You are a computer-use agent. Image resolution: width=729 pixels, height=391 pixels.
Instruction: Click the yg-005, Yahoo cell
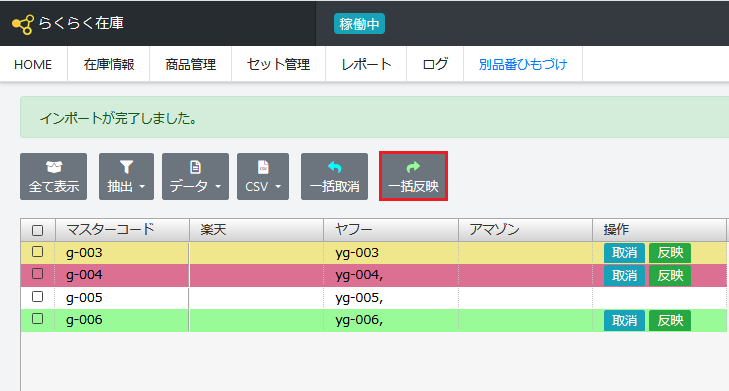tap(391, 298)
